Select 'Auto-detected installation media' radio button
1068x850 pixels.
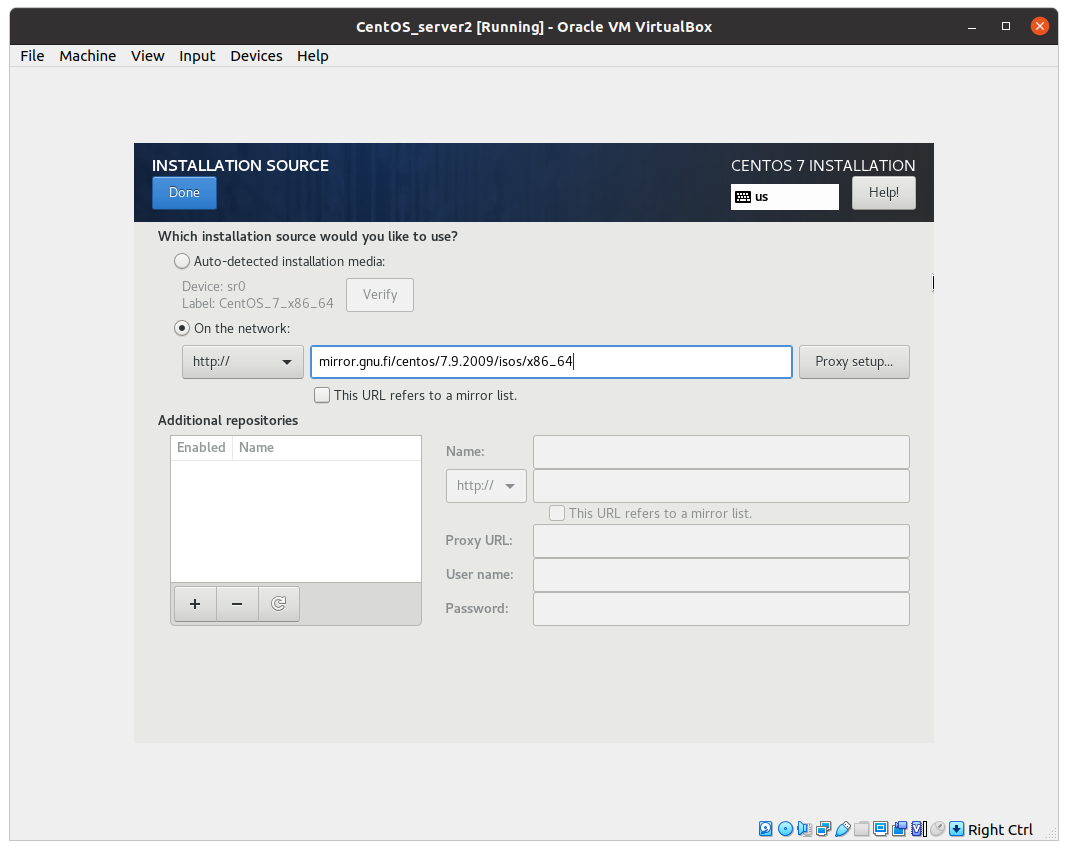coord(181,261)
